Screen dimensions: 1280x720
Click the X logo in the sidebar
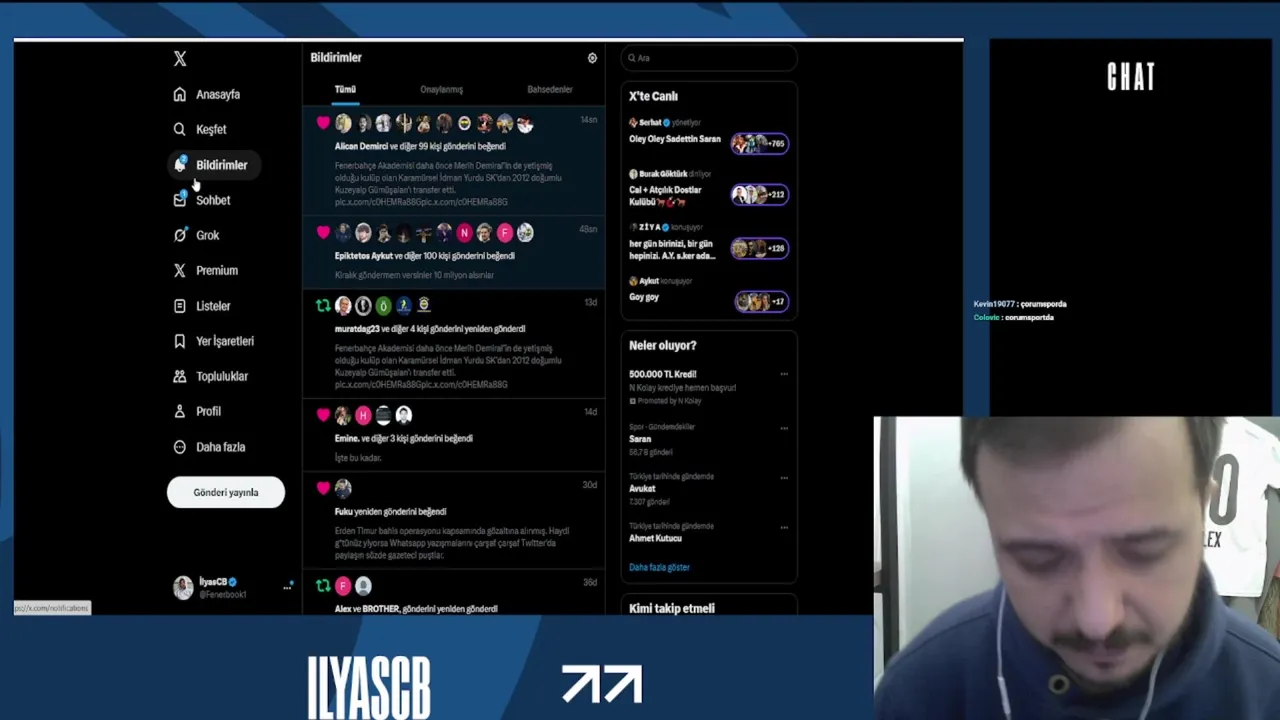pos(180,59)
